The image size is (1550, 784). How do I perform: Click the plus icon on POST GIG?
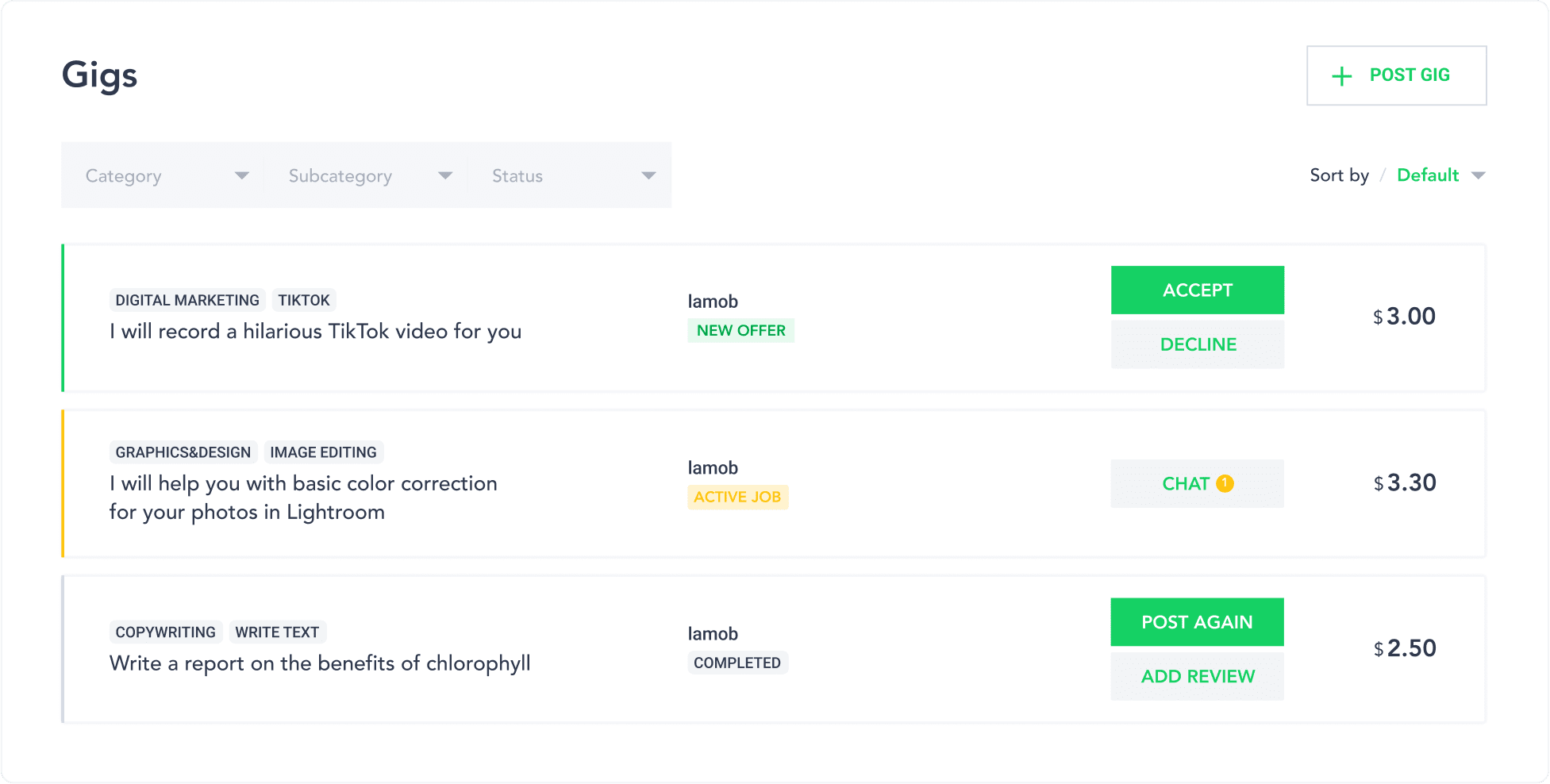point(1341,75)
